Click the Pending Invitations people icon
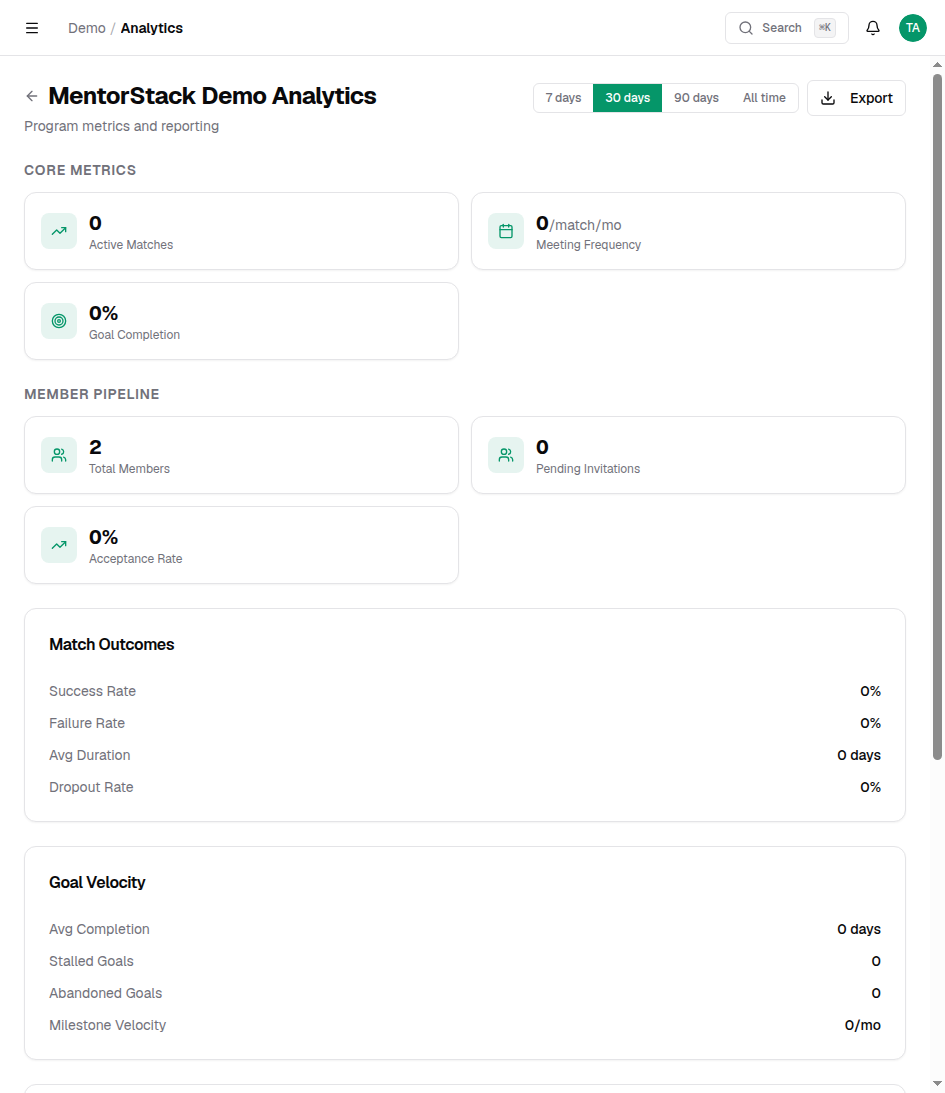The image size is (945, 1093). pos(506,455)
